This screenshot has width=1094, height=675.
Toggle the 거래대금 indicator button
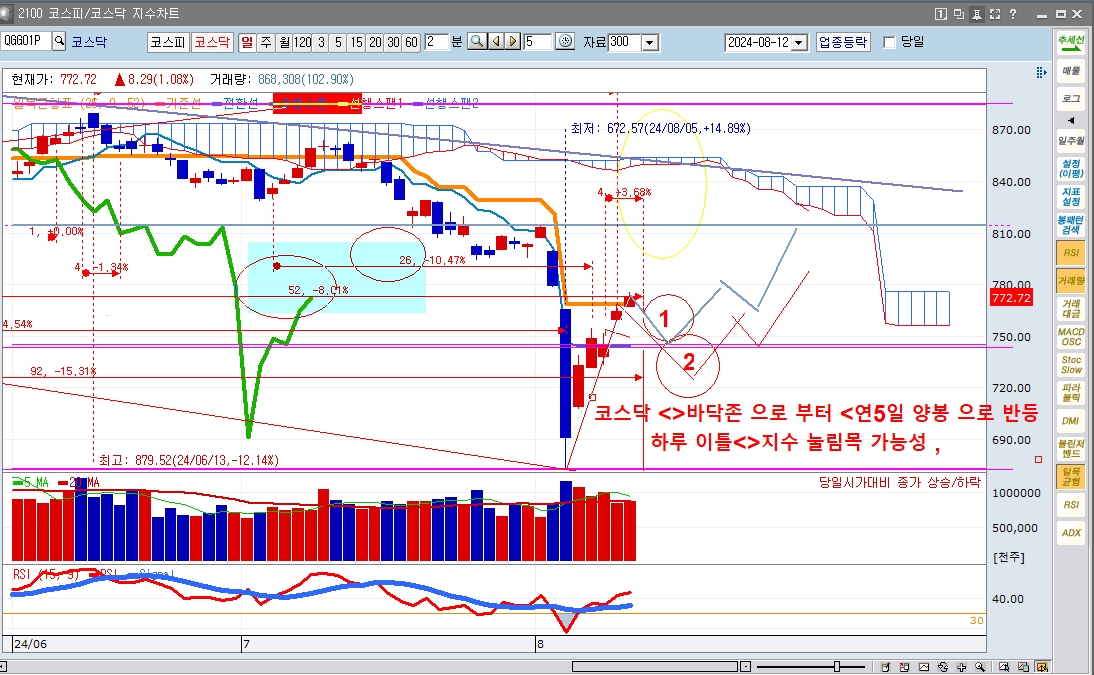(1071, 309)
